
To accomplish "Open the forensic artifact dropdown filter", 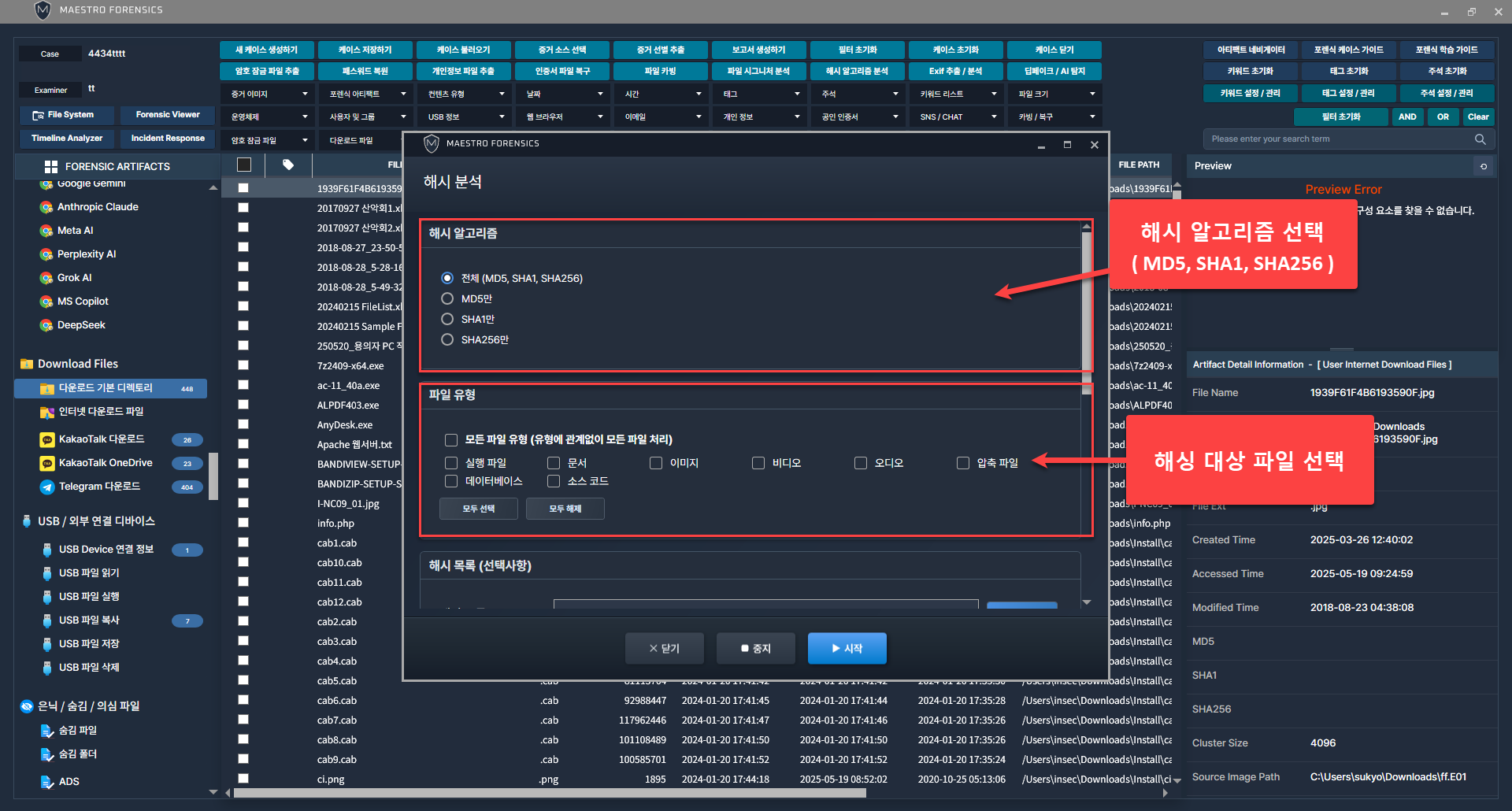I will (x=366, y=94).
